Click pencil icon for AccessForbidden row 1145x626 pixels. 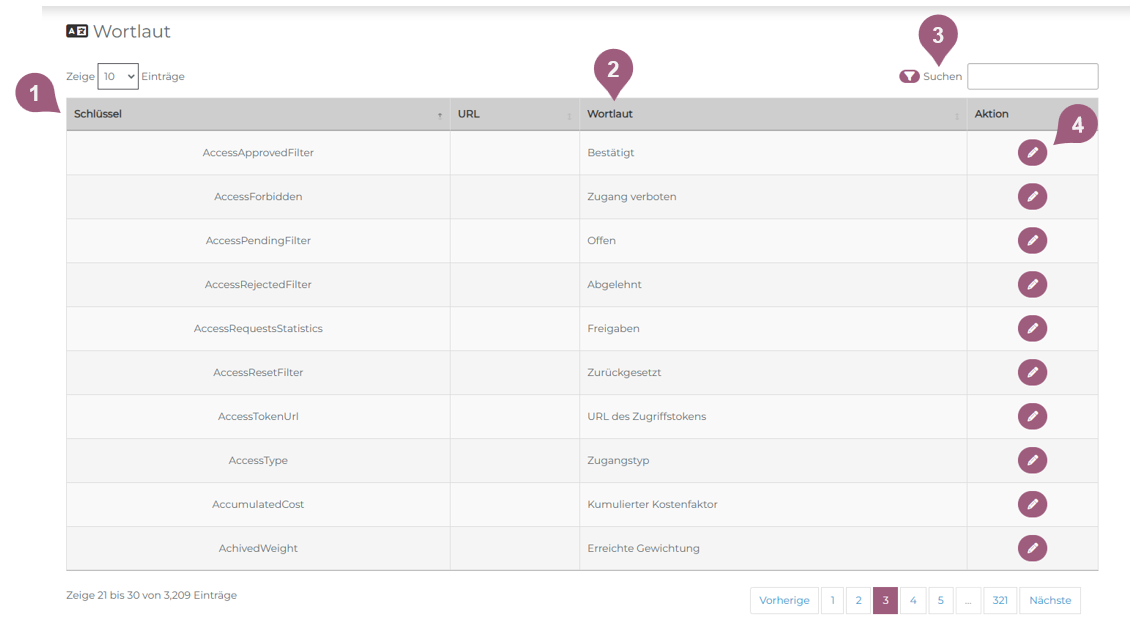1032,197
